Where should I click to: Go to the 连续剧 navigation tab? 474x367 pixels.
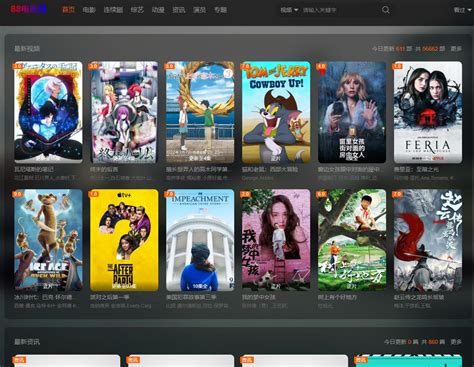pyautogui.click(x=113, y=10)
